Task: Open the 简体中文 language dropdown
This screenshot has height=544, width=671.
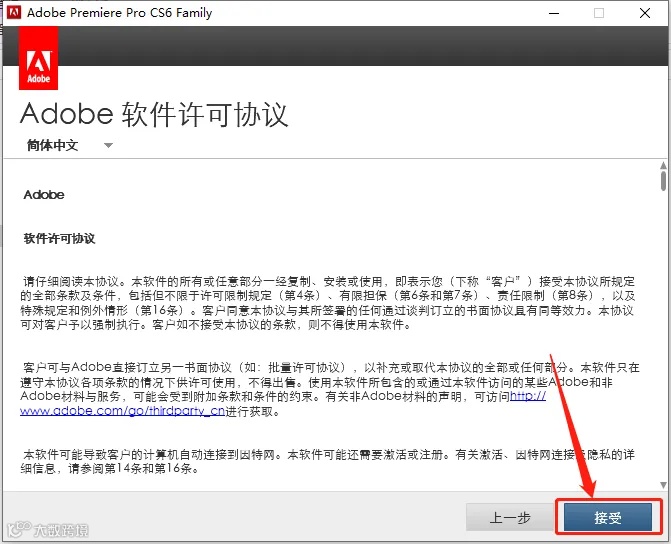Action: point(70,145)
